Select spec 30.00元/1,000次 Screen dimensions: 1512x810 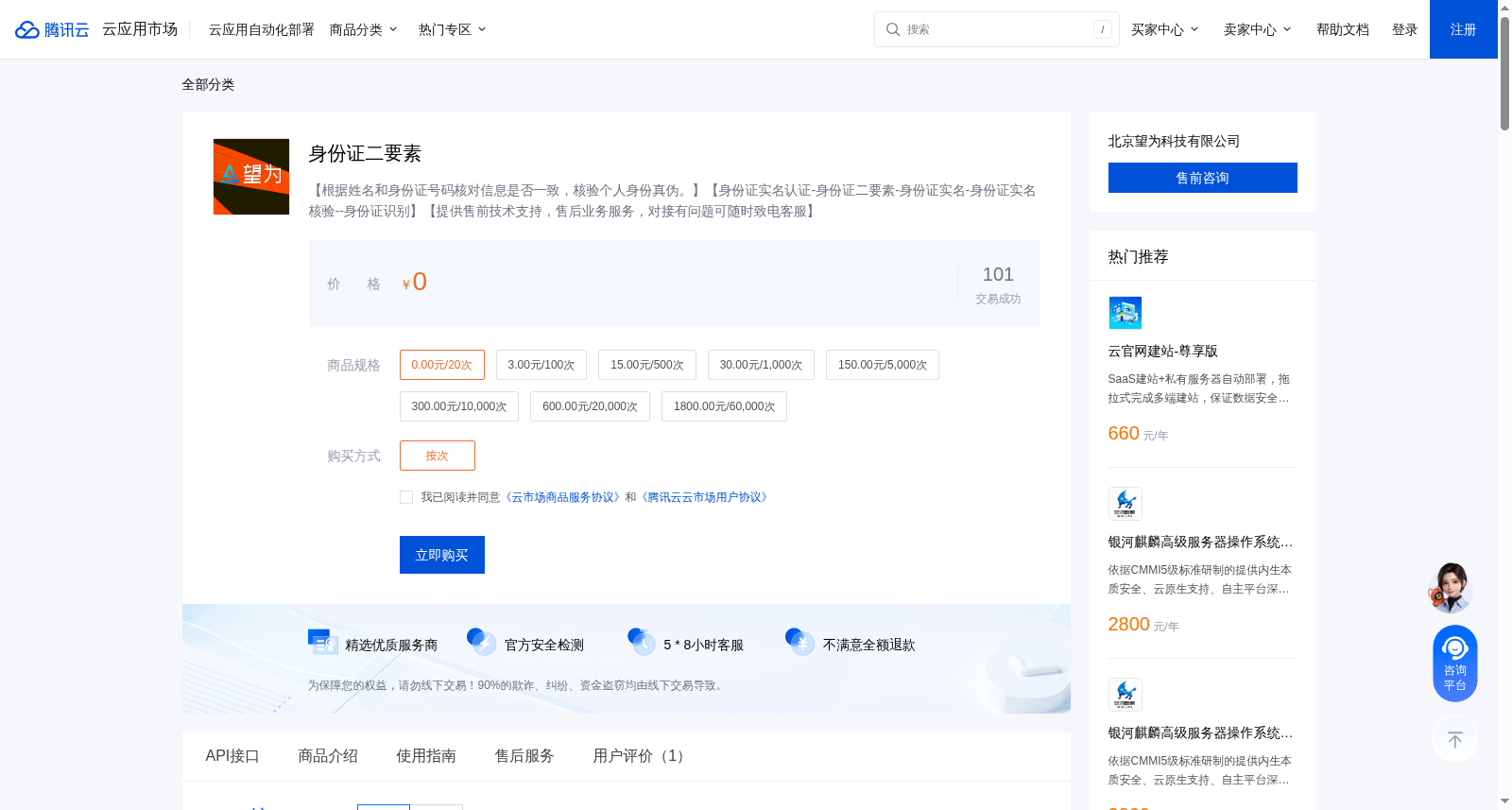[x=761, y=365]
